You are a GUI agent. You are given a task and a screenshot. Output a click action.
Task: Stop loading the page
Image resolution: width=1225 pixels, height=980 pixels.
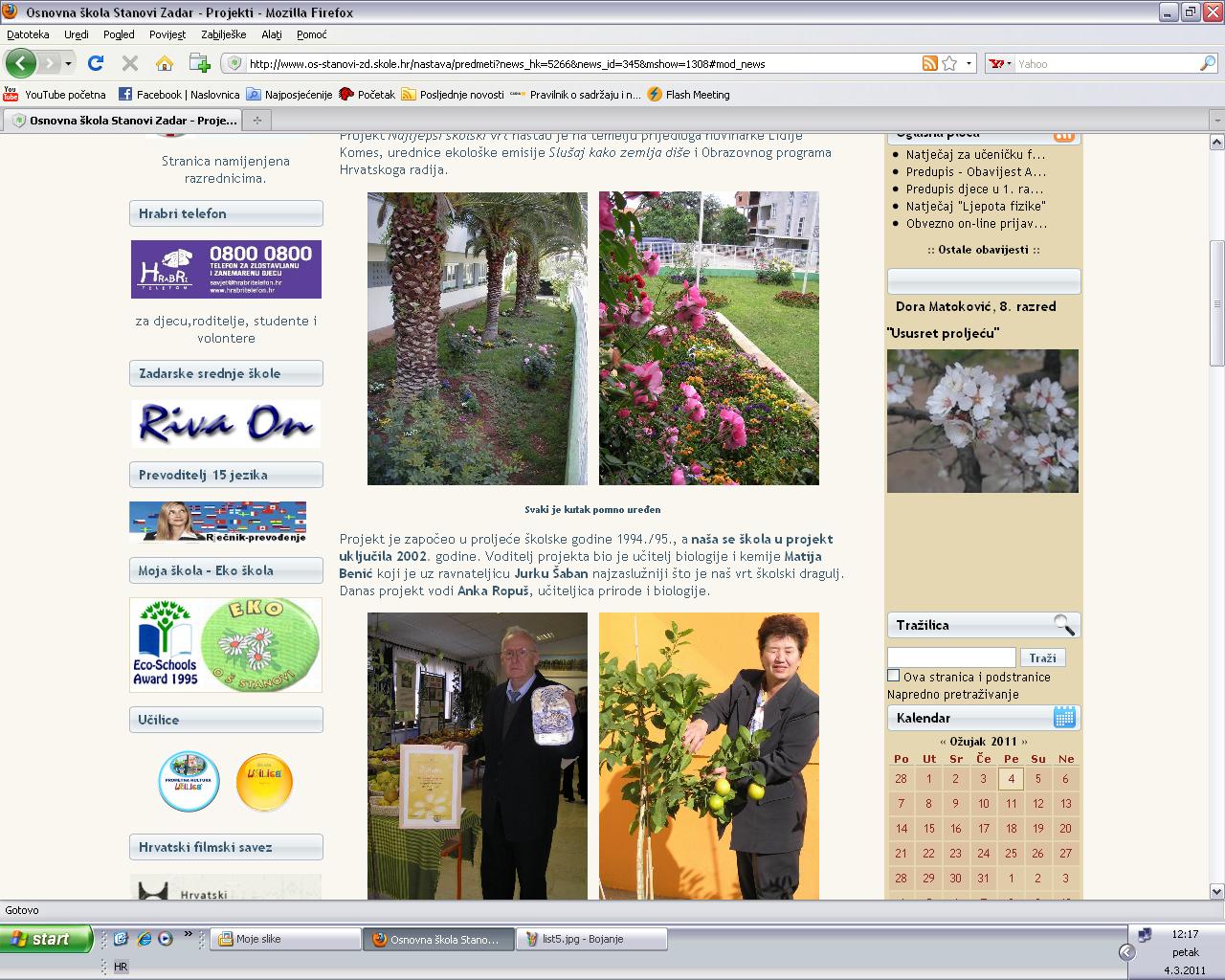[x=130, y=63]
